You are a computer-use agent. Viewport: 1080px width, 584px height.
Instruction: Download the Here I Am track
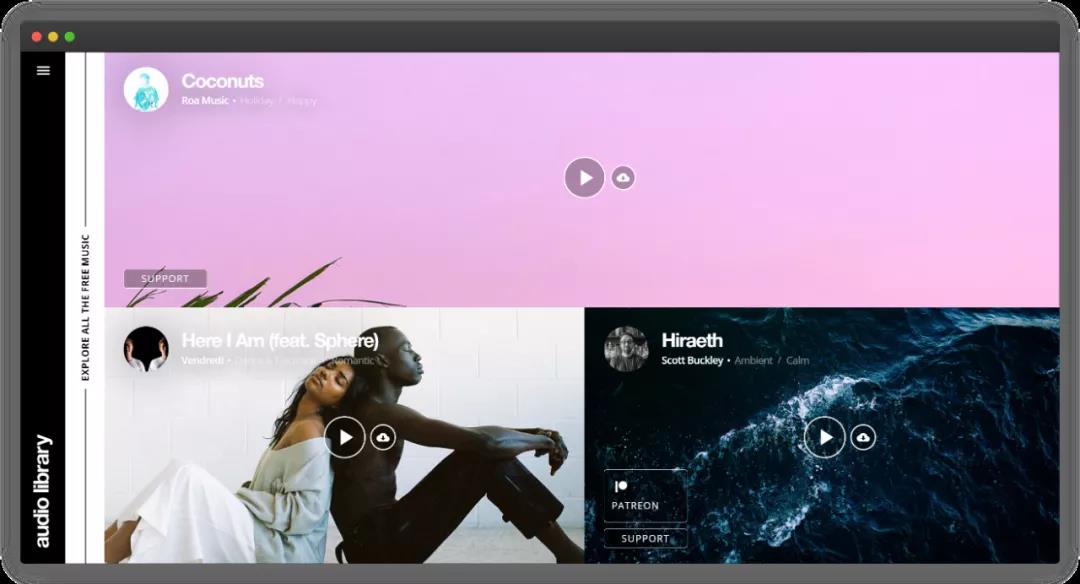pos(383,437)
